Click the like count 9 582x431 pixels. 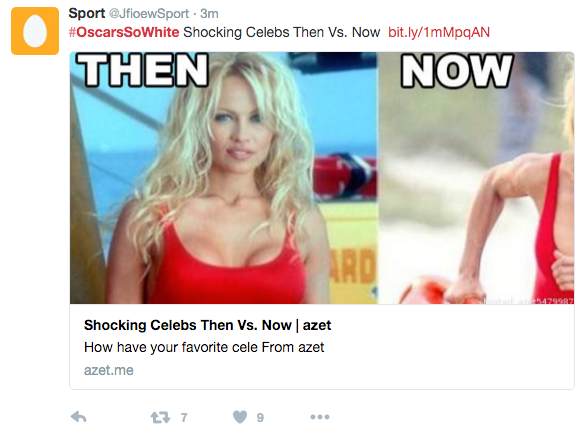260,418
